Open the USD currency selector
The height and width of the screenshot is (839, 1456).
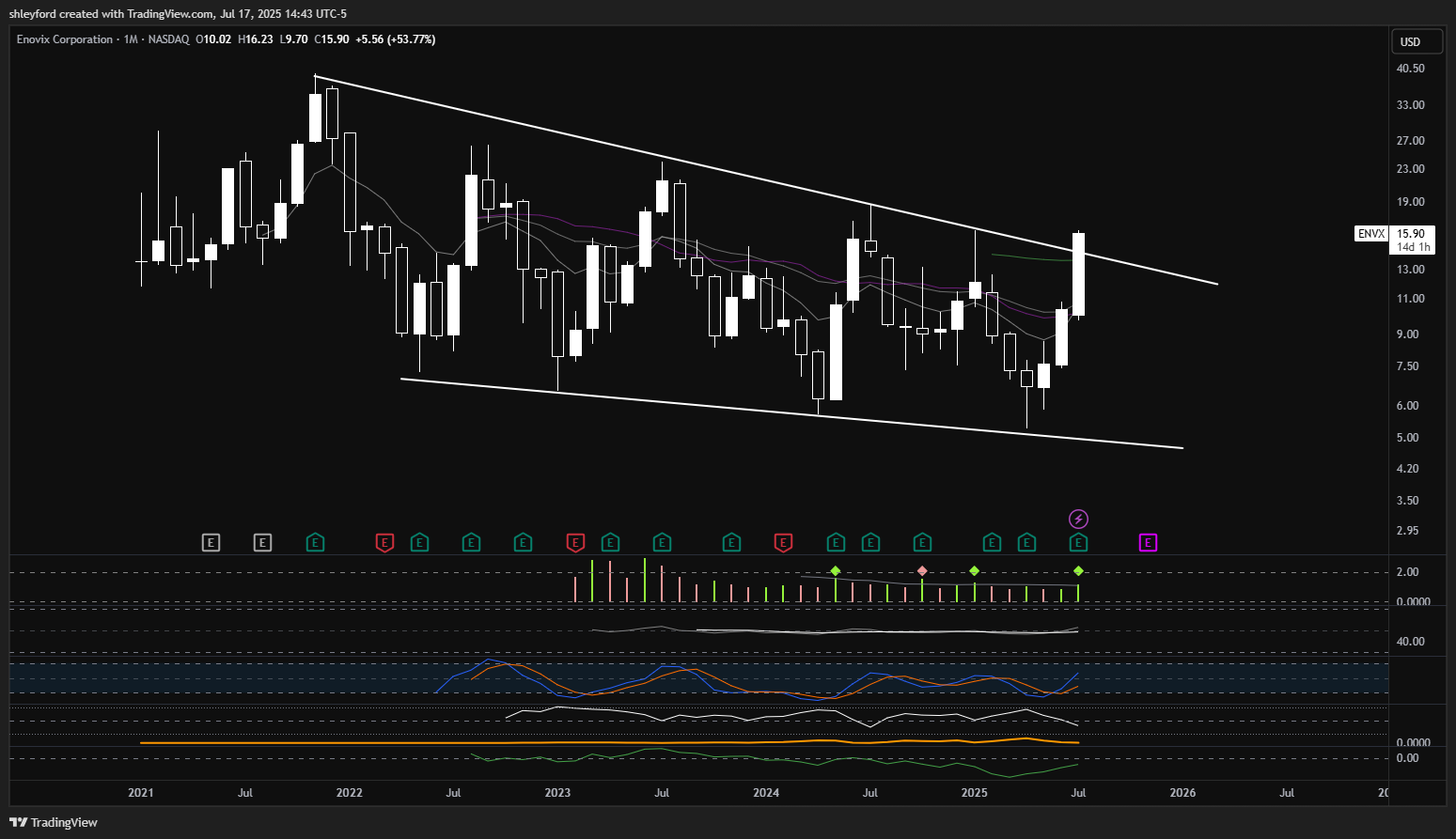tap(1417, 41)
